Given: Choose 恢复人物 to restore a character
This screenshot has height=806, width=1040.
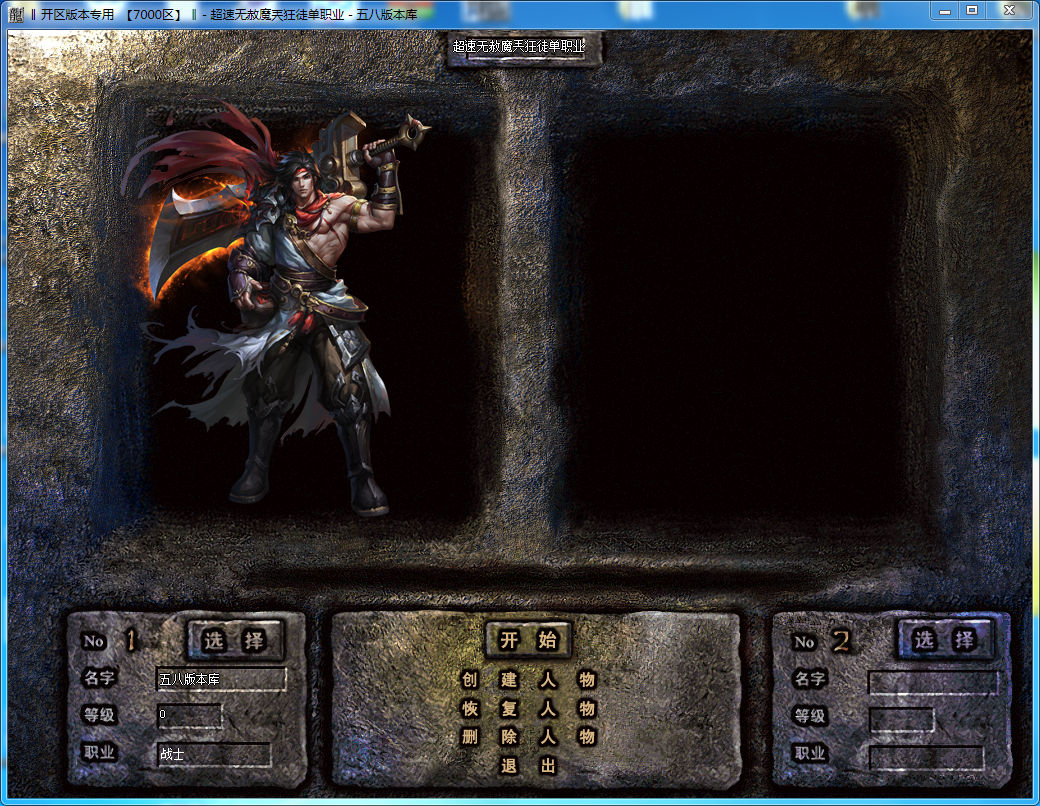Looking at the screenshot, I should (529, 708).
